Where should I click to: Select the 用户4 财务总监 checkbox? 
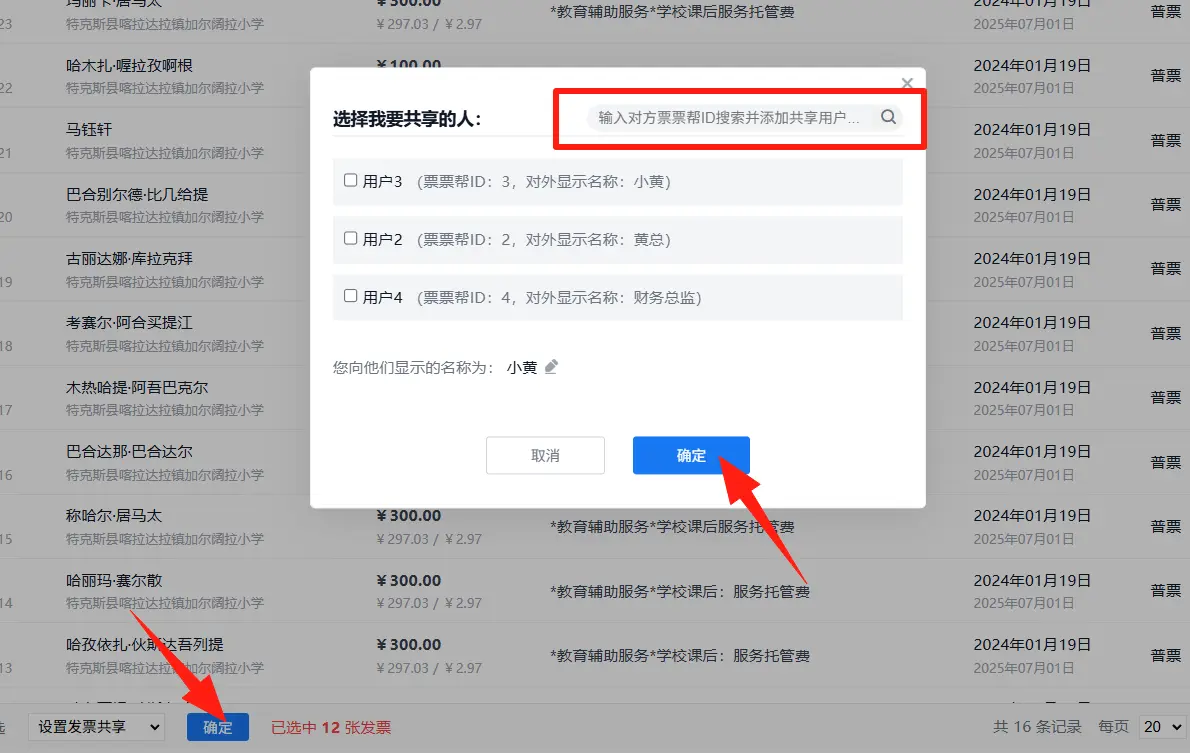pos(350,296)
